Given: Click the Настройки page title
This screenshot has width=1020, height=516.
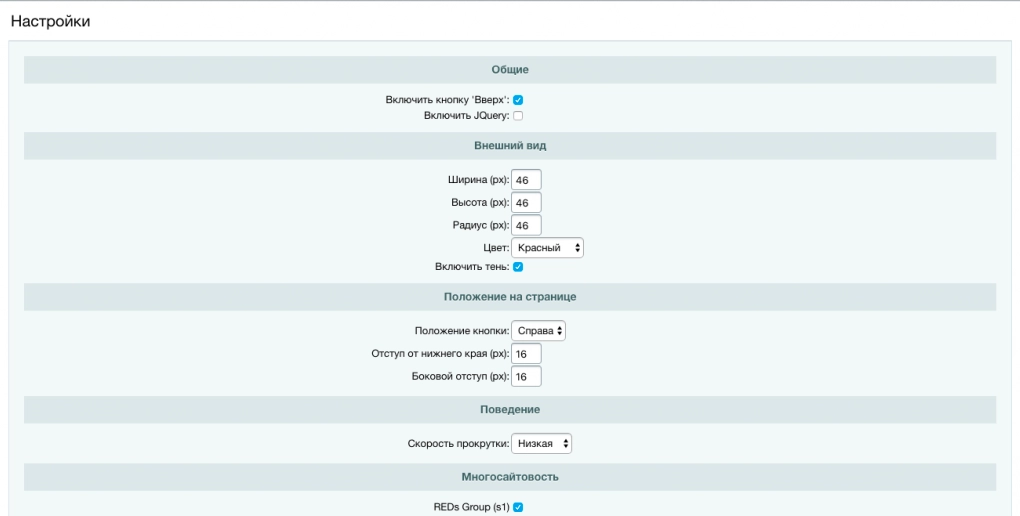Looking at the screenshot, I should click(51, 21).
